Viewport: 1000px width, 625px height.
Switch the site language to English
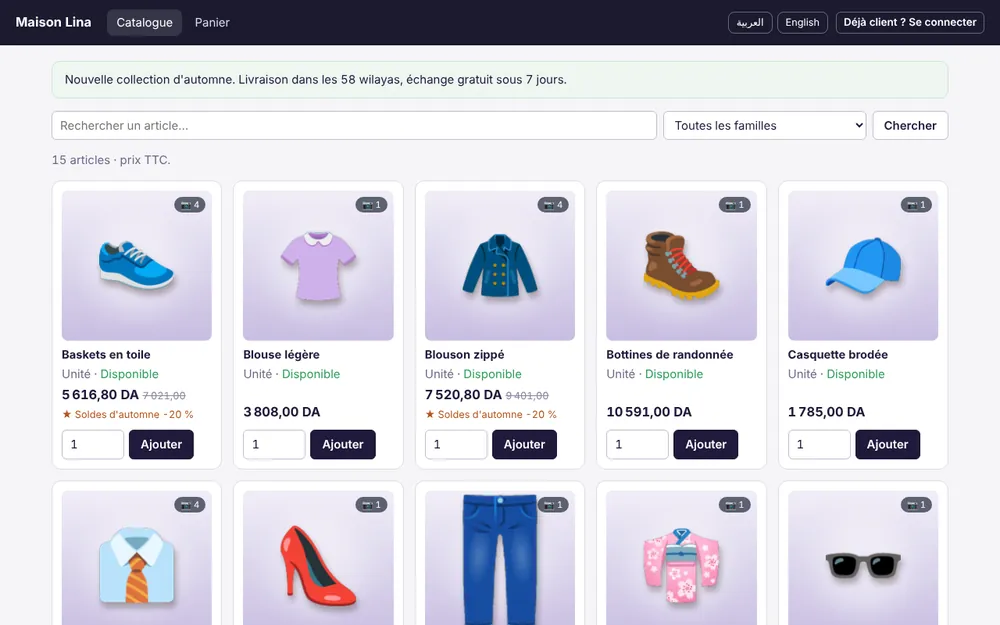pos(802,22)
